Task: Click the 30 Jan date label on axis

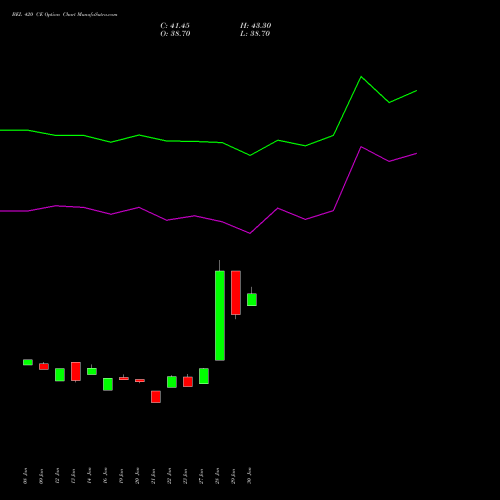Action: [x=249, y=476]
